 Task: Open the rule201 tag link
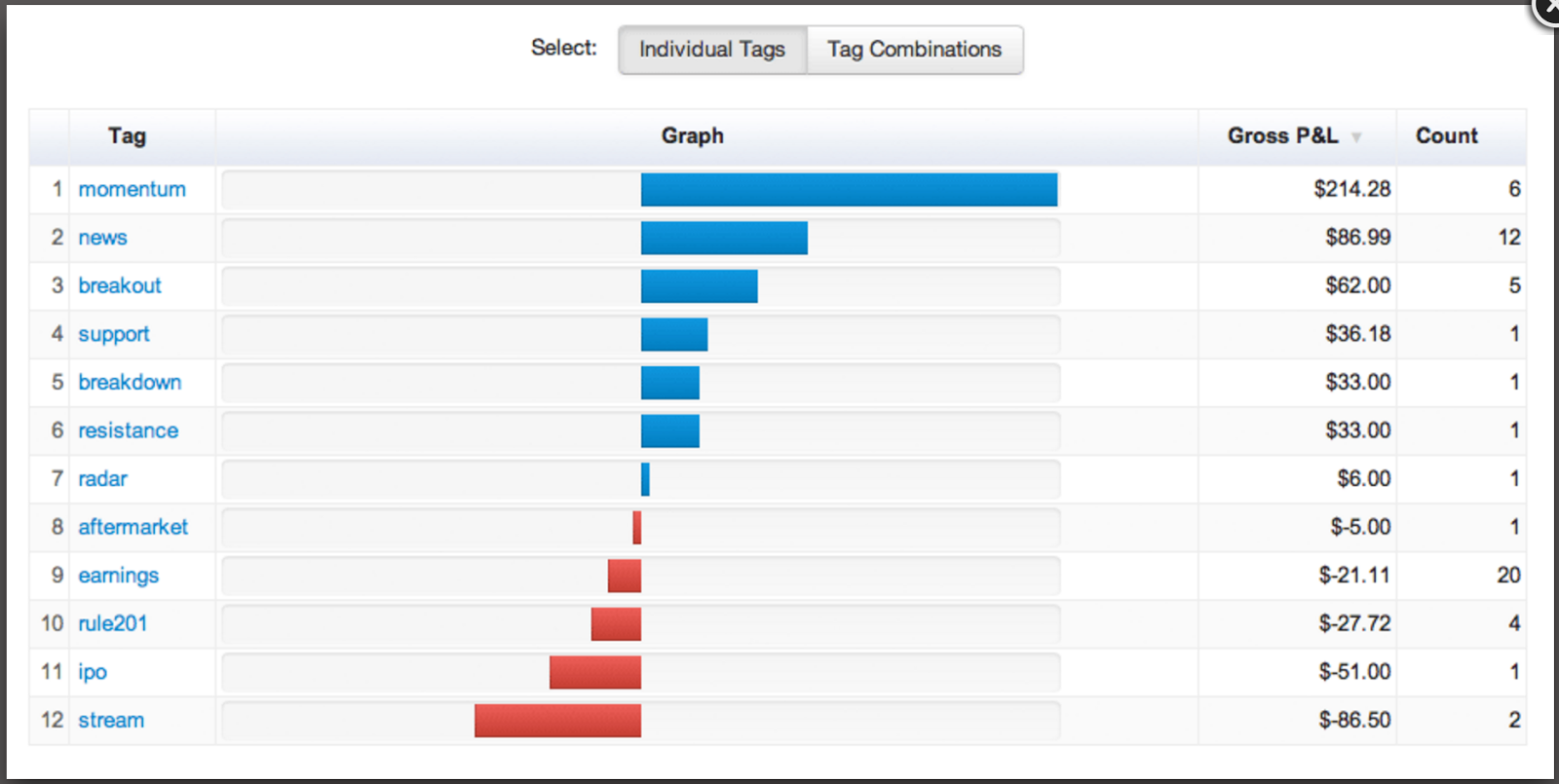[112, 623]
